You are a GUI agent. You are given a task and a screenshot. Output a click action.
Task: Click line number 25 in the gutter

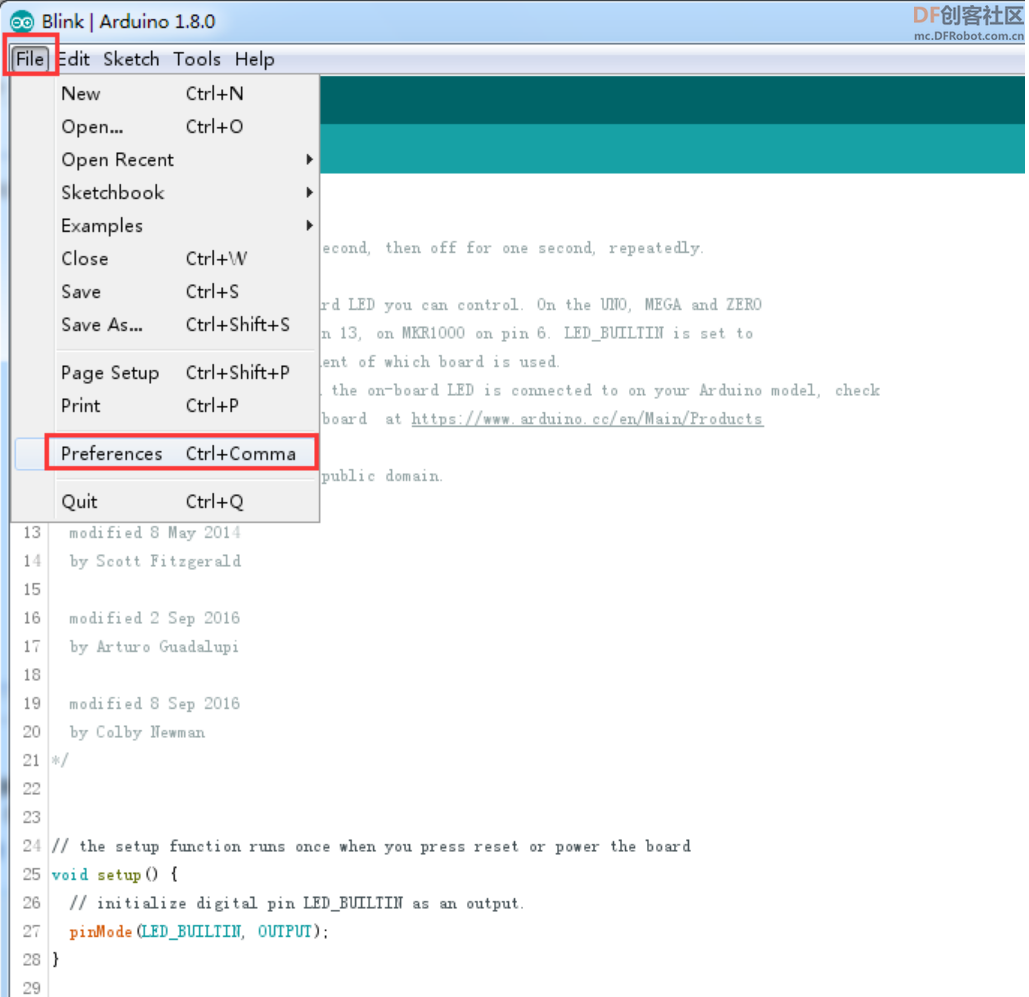32,874
